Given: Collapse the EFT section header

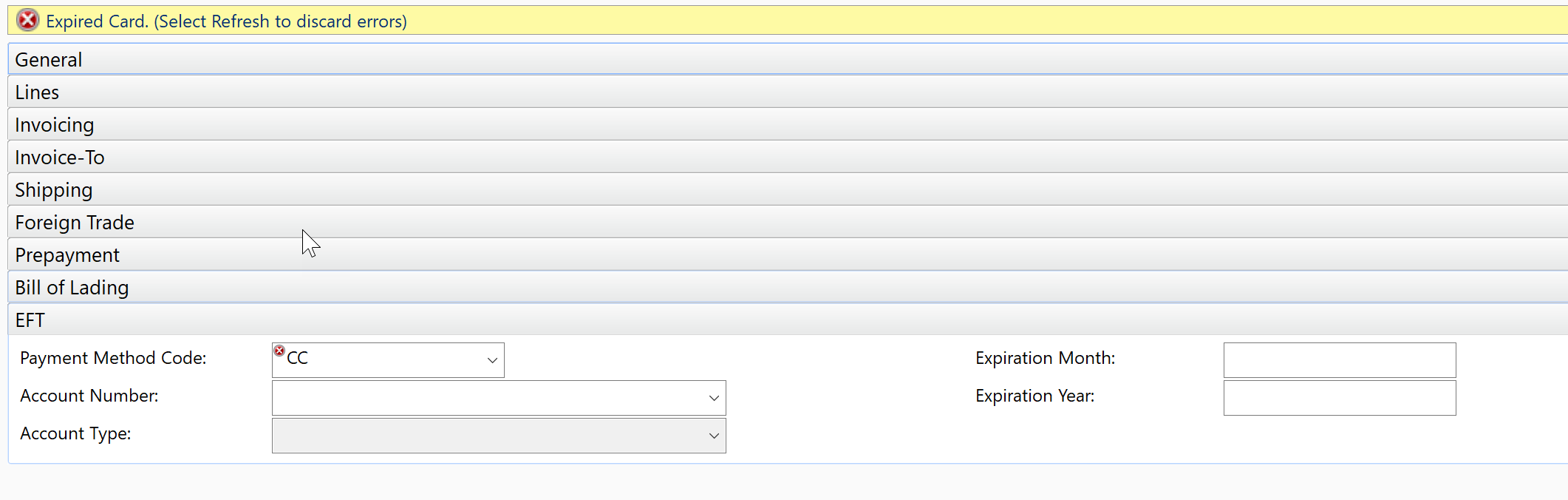Looking at the screenshot, I should (x=788, y=320).
